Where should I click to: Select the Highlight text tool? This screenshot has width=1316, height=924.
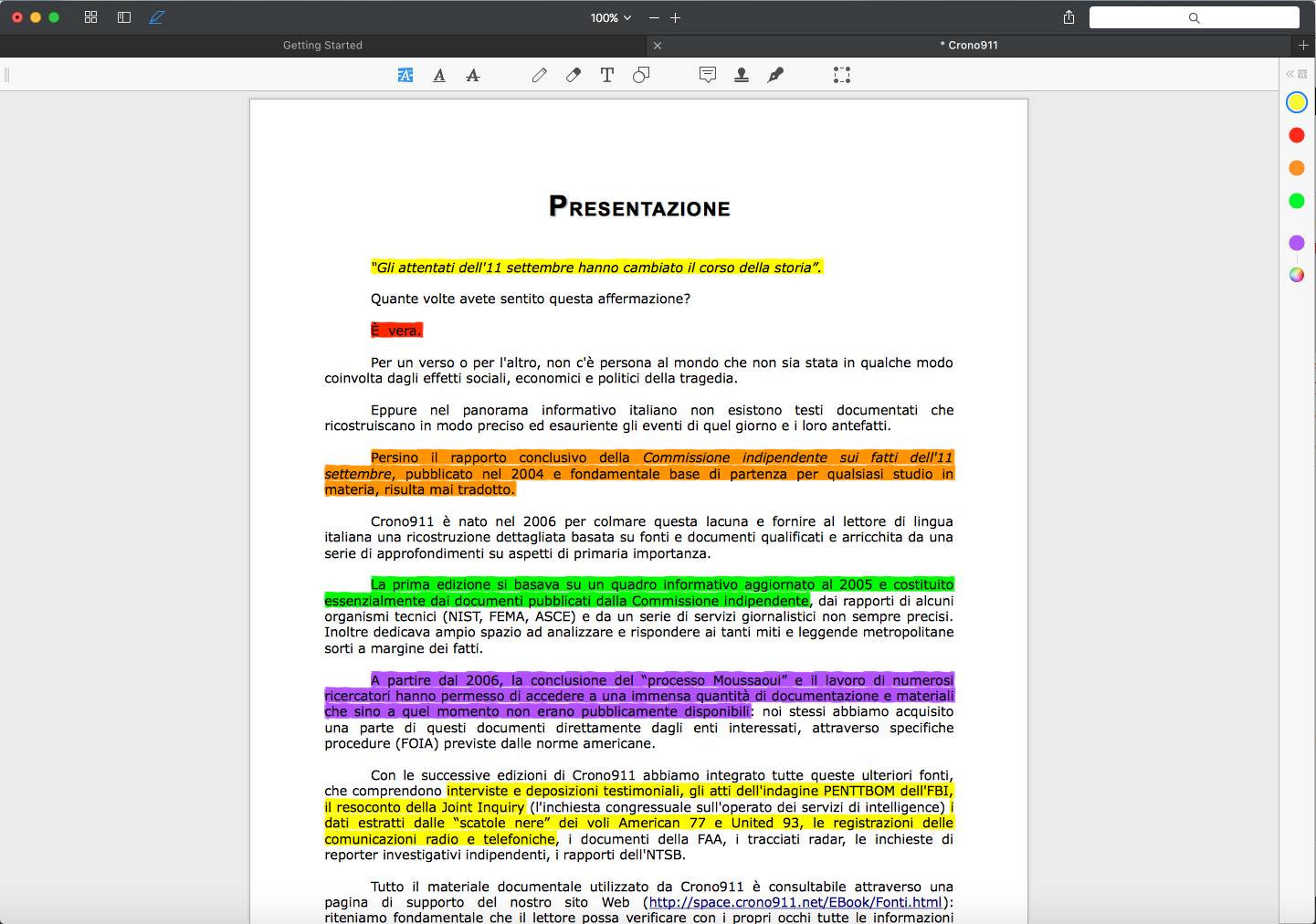pos(405,75)
